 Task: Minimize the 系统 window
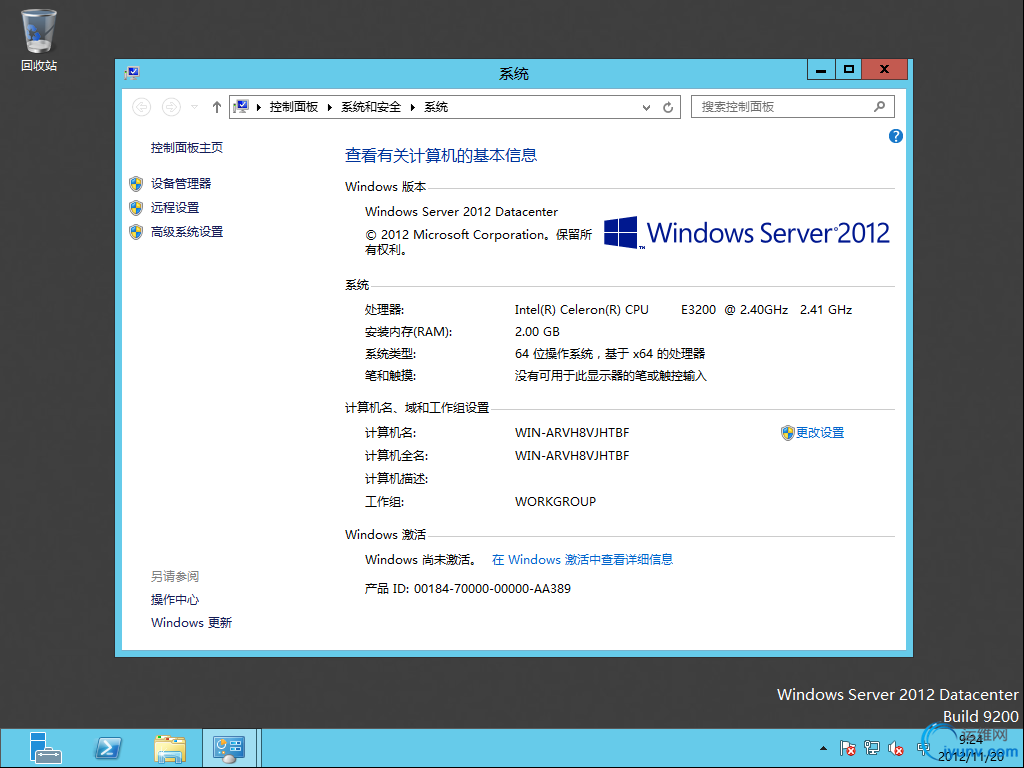pyautogui.click(x=821, y=69)
